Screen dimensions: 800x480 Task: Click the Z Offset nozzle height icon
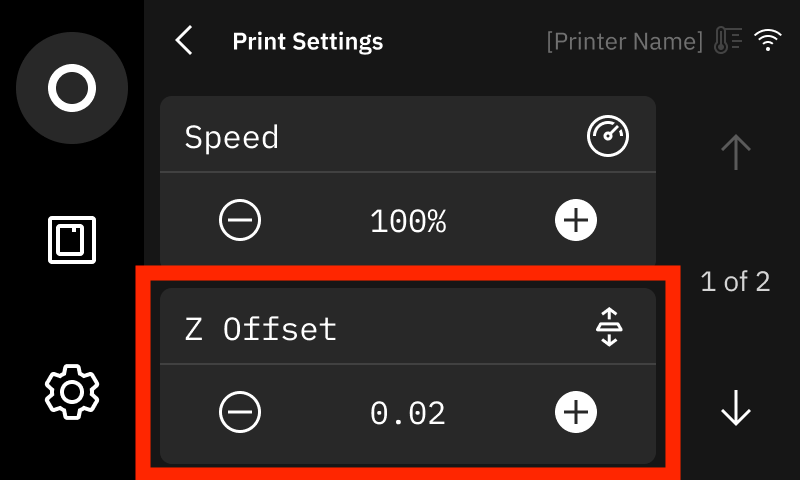pos(608,328)
